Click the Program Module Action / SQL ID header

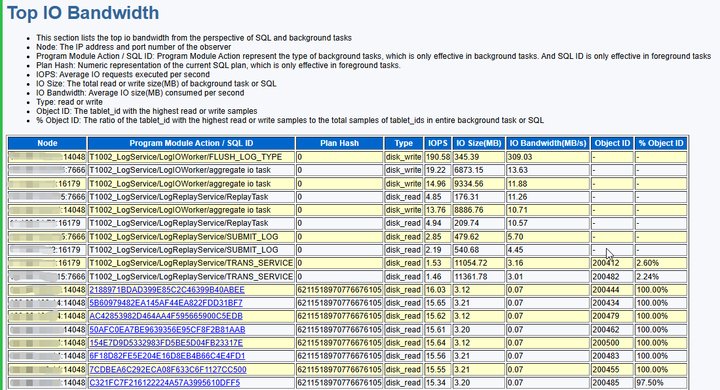pyautogui.click(x=191, y=143)
